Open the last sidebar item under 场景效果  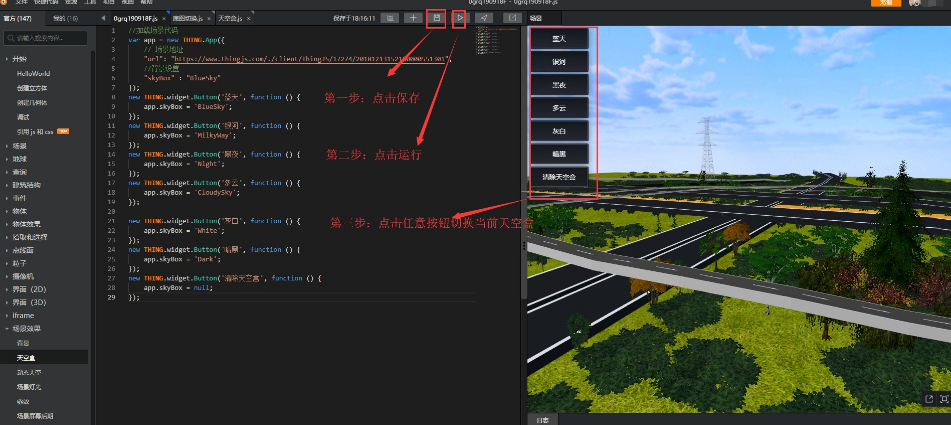(35, 416)
